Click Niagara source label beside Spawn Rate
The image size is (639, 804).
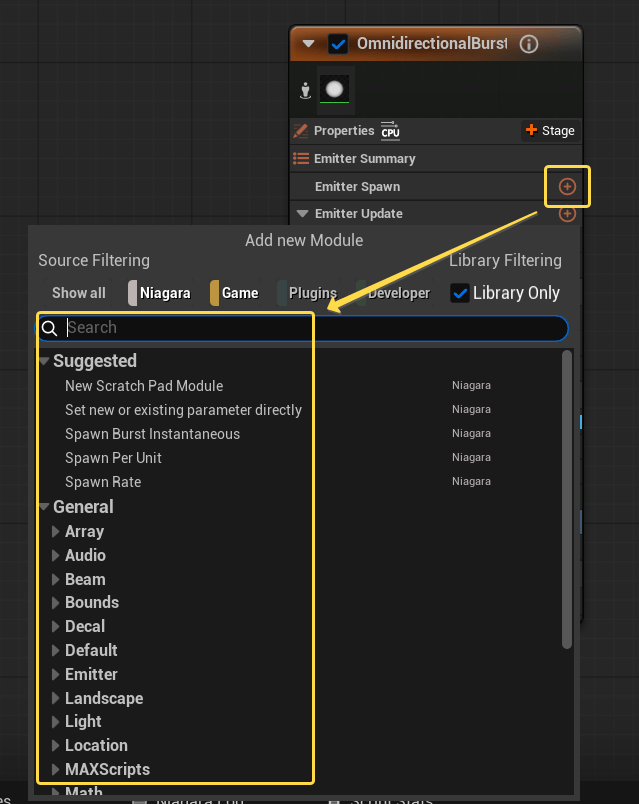471,481
